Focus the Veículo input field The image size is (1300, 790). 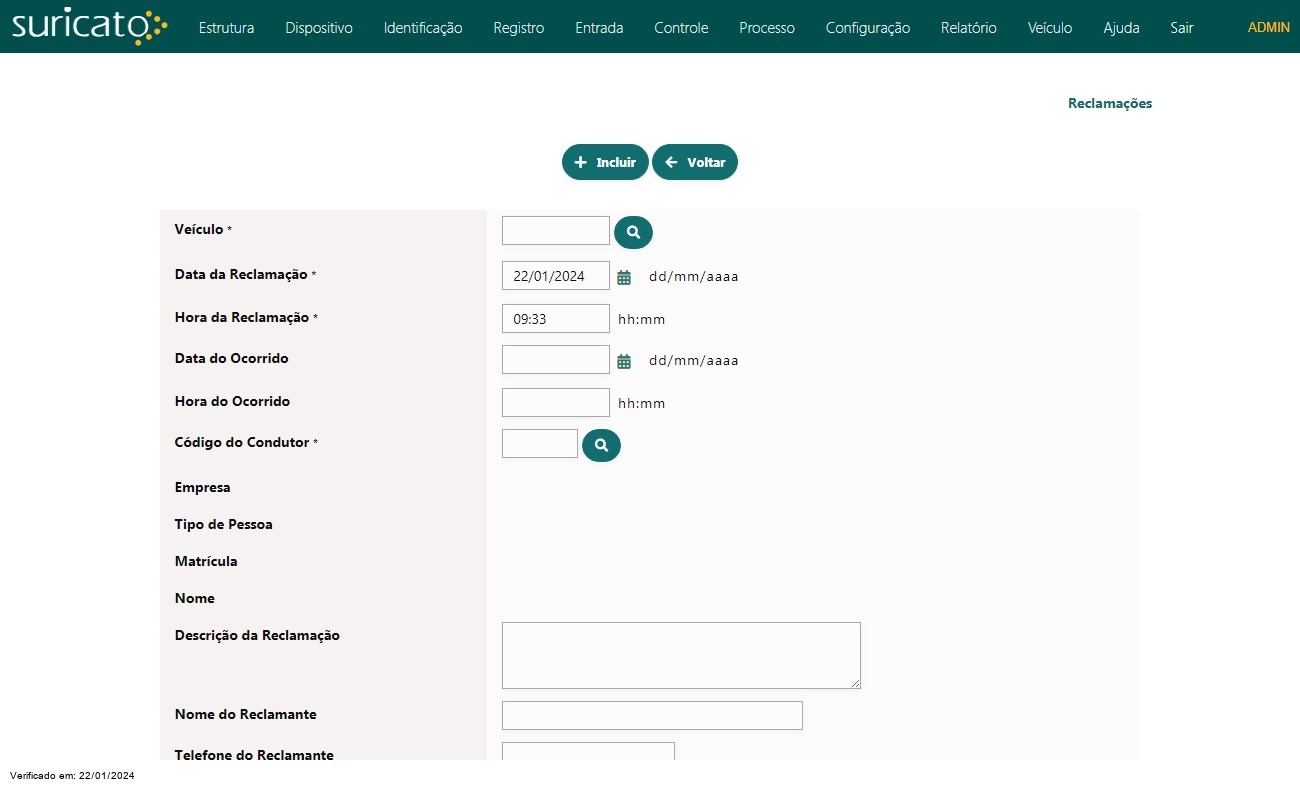555,231
